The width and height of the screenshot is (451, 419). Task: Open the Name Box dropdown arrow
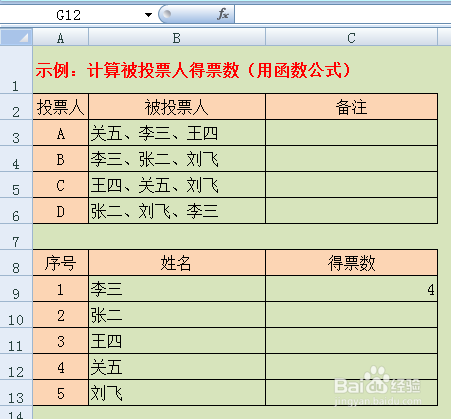[148, 15]
